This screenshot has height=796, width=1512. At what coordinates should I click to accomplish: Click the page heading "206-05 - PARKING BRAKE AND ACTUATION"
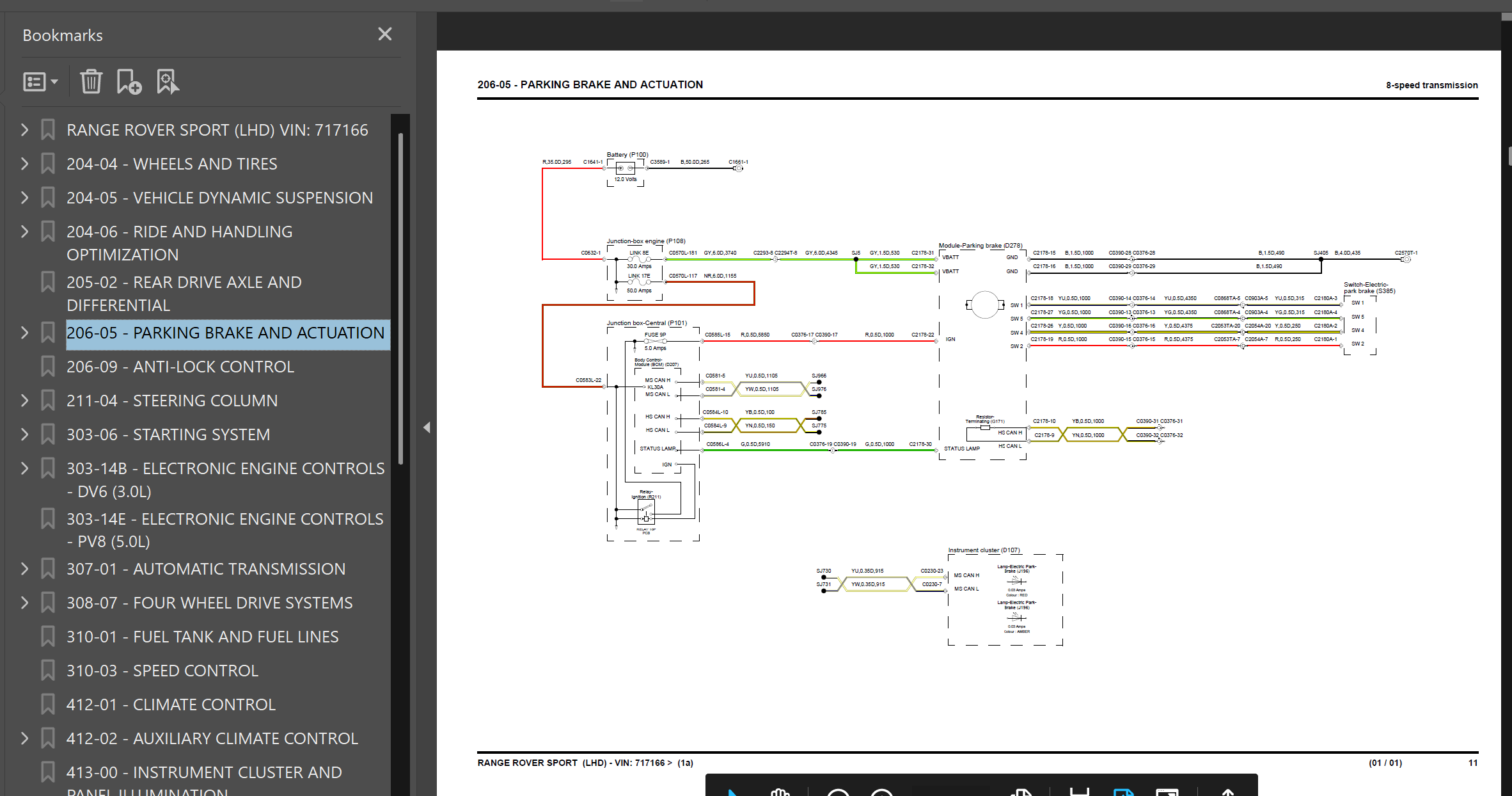(x=590, y=84)
